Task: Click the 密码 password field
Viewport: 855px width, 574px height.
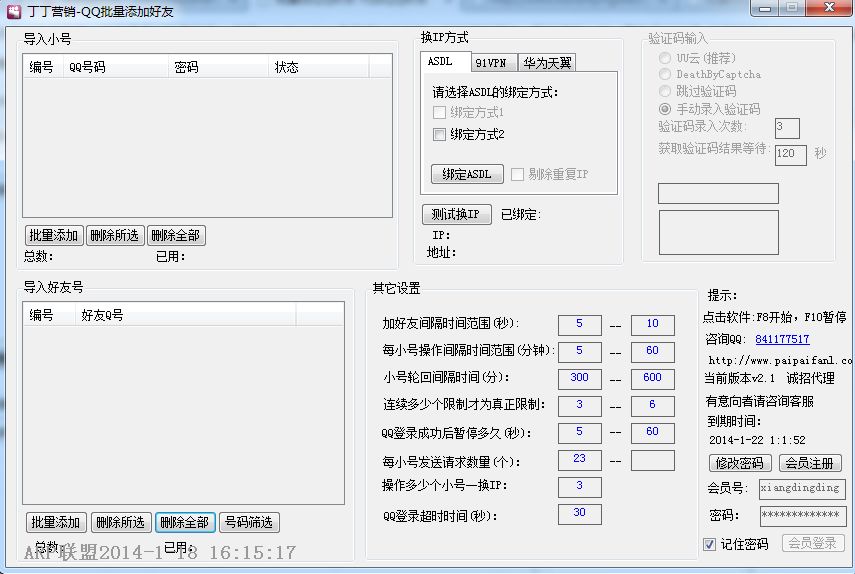Action: tap(801, 516)
